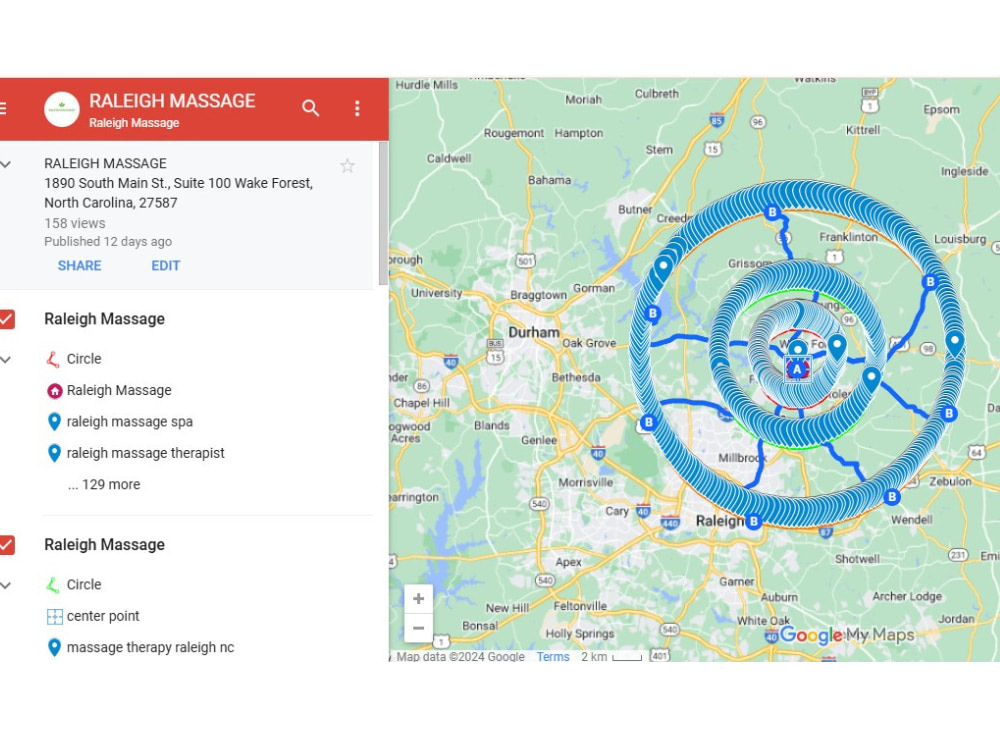The image size is (1000, 750).
Task: Collapse the map description chevron
Action: [6, 165]
